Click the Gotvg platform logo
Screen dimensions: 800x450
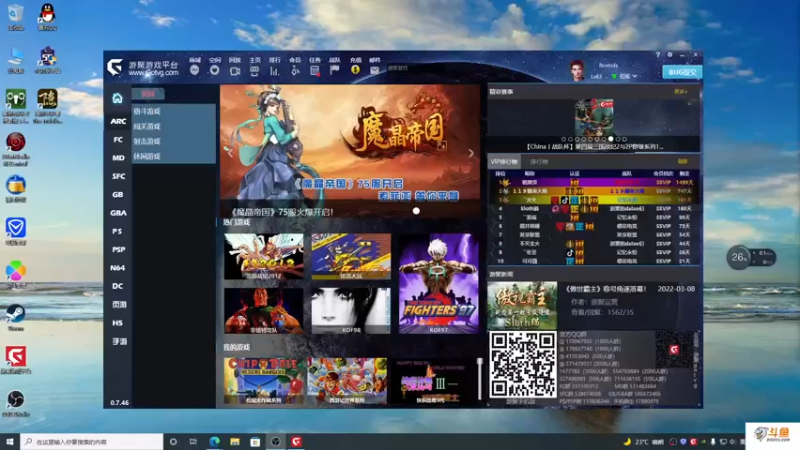[115, 67]
